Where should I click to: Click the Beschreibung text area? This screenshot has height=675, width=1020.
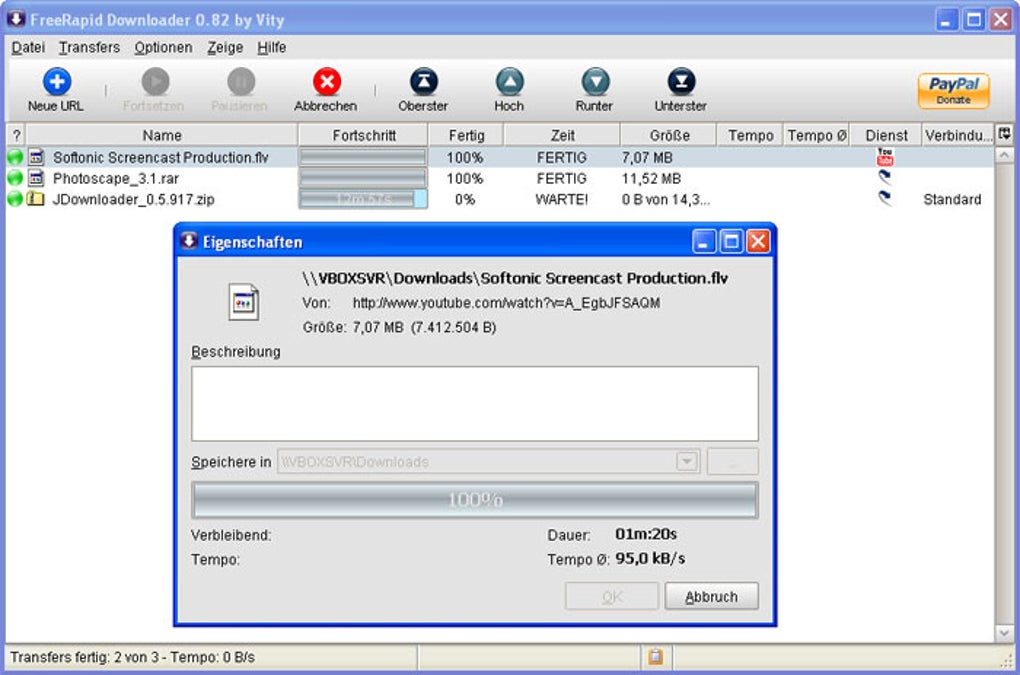coord(475,404)
